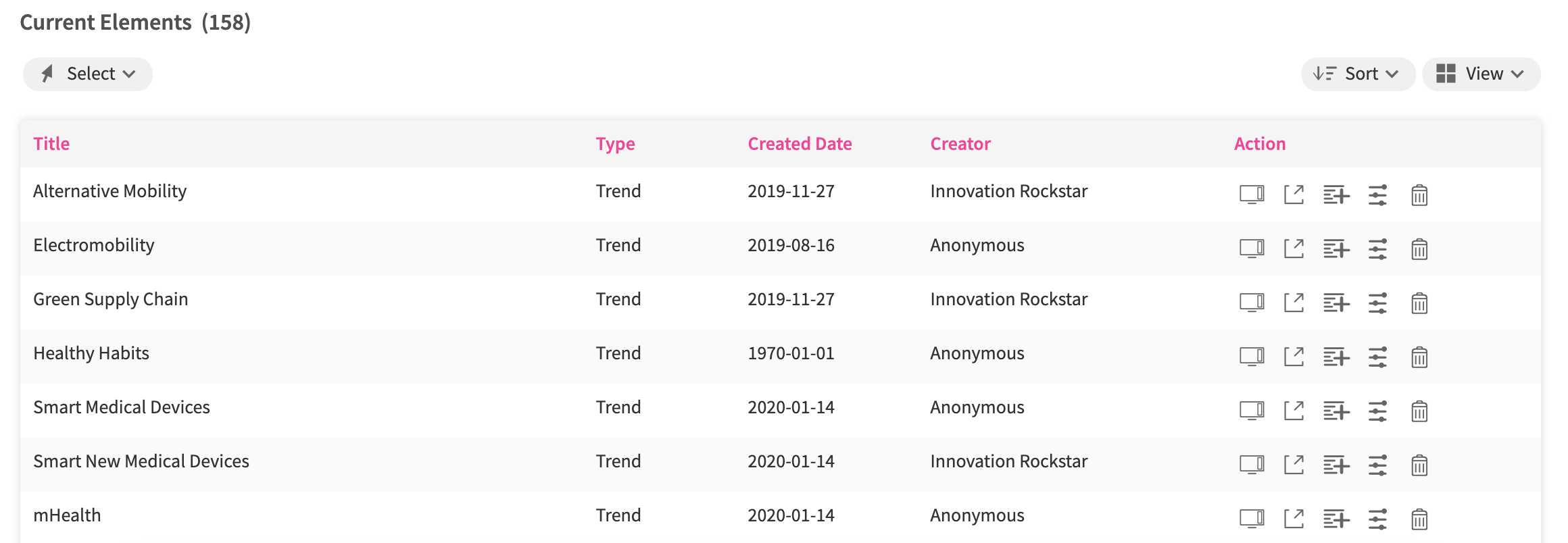
Task: Click the preview icon for Smart New Medical Devices
Action: pos(1252,465)
